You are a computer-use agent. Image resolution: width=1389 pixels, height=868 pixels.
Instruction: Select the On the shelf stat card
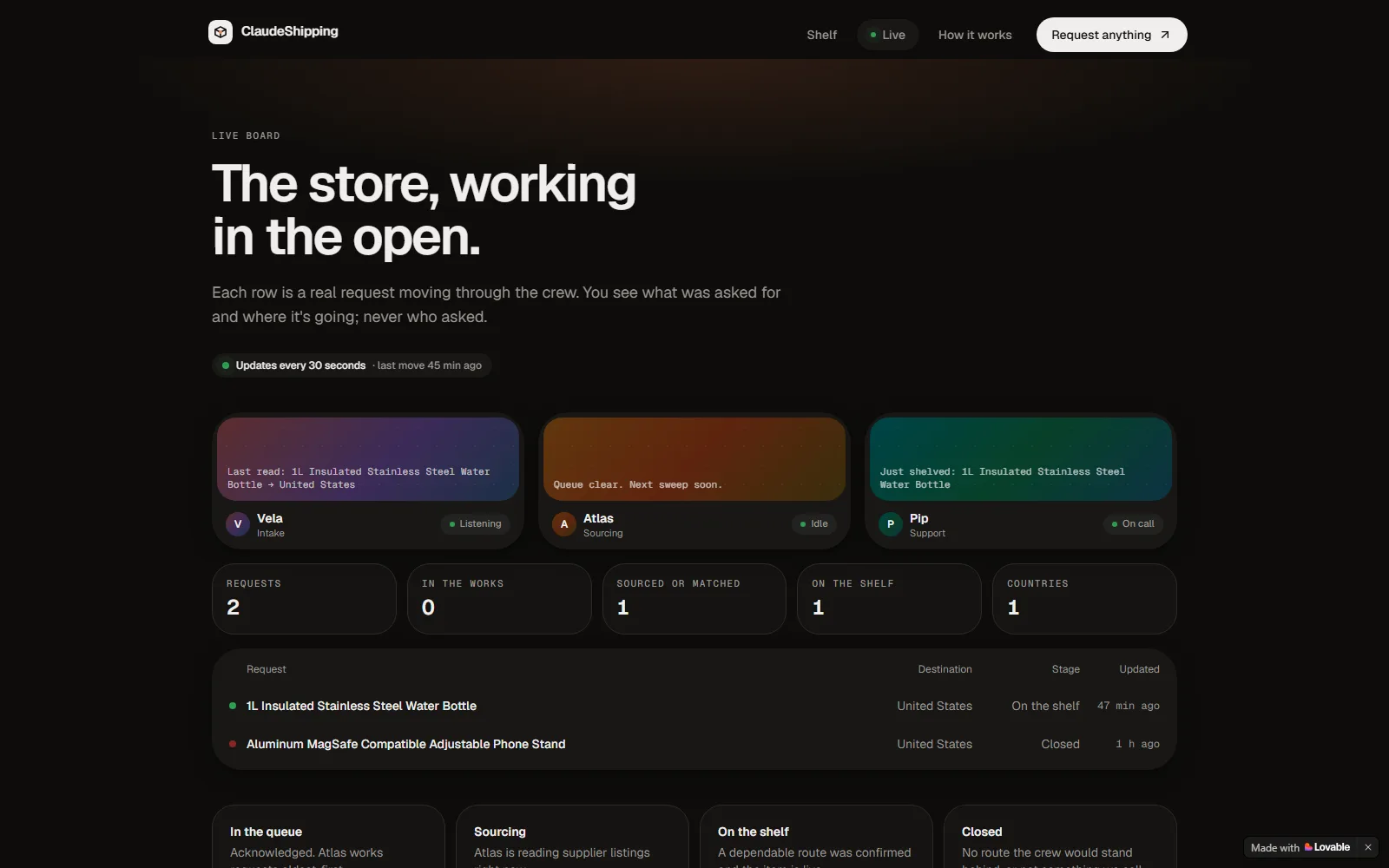pyautogui.click(x=889, y=599)
